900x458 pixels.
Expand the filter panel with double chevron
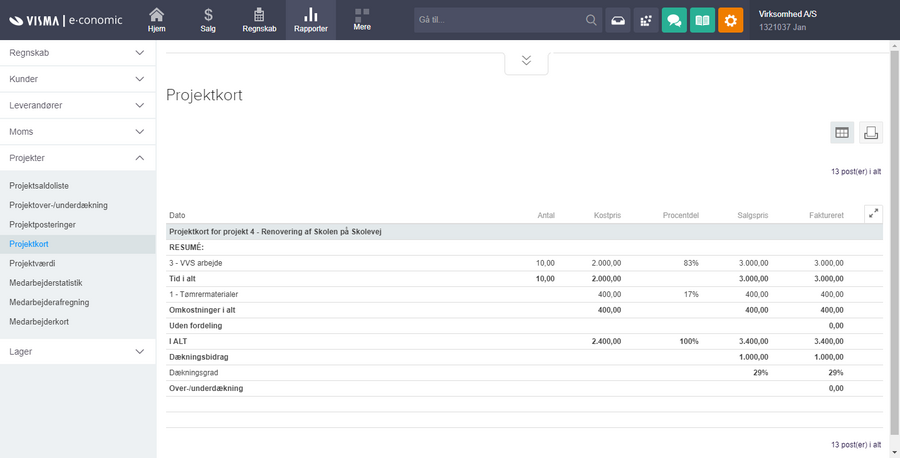click(526, 61)
